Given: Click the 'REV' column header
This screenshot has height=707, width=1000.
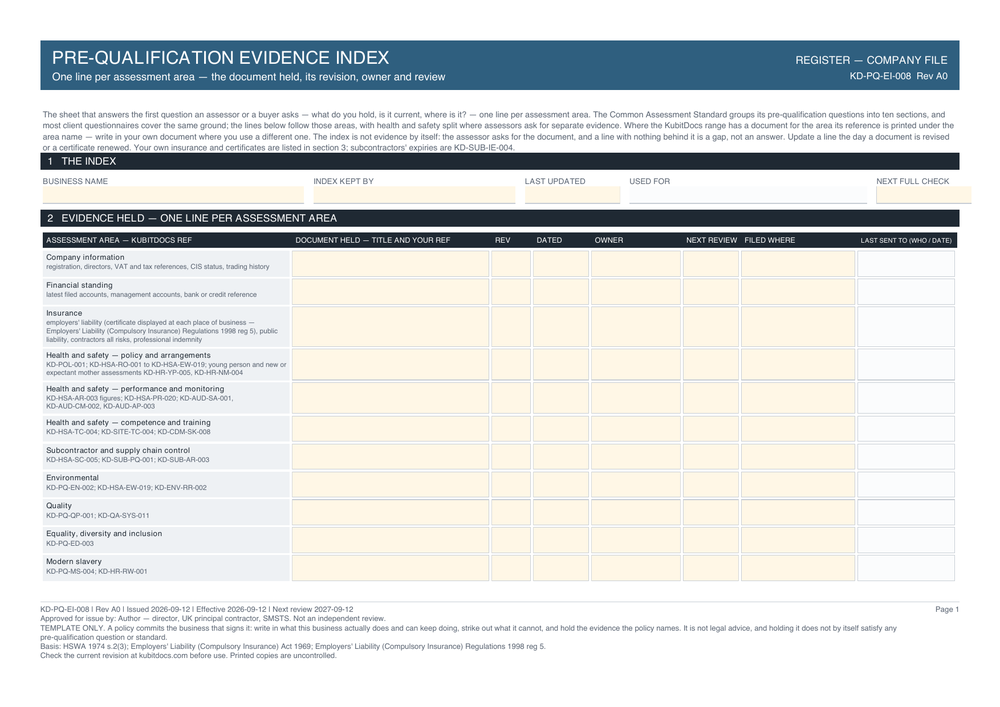Looking at the screenshot, I should pyautogui.click(x=503, y=240).
